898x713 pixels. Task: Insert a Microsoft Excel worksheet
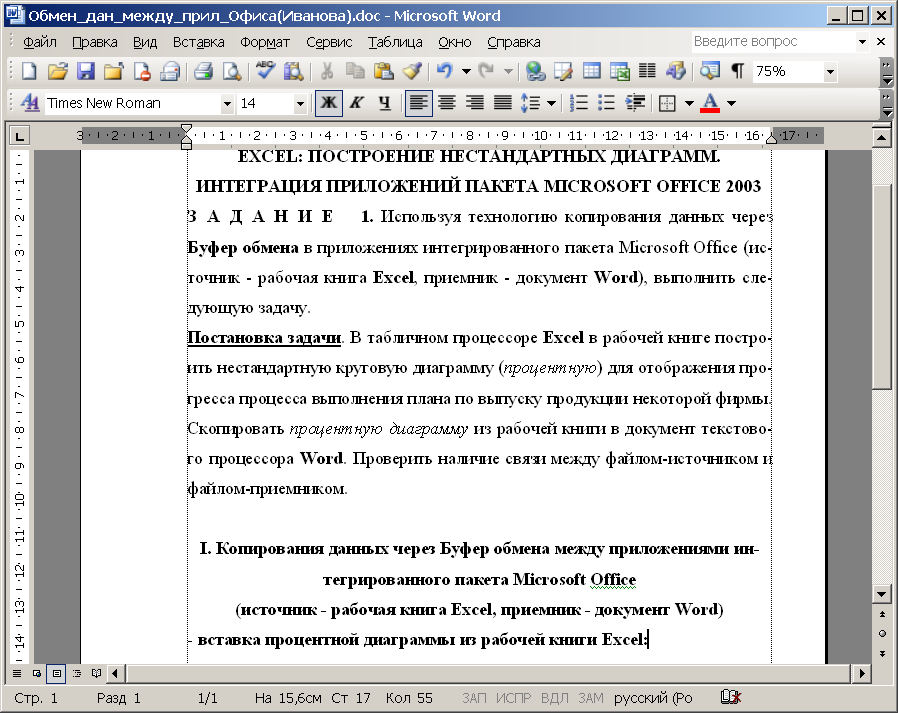pyautogui.click(x=620, y=72)
